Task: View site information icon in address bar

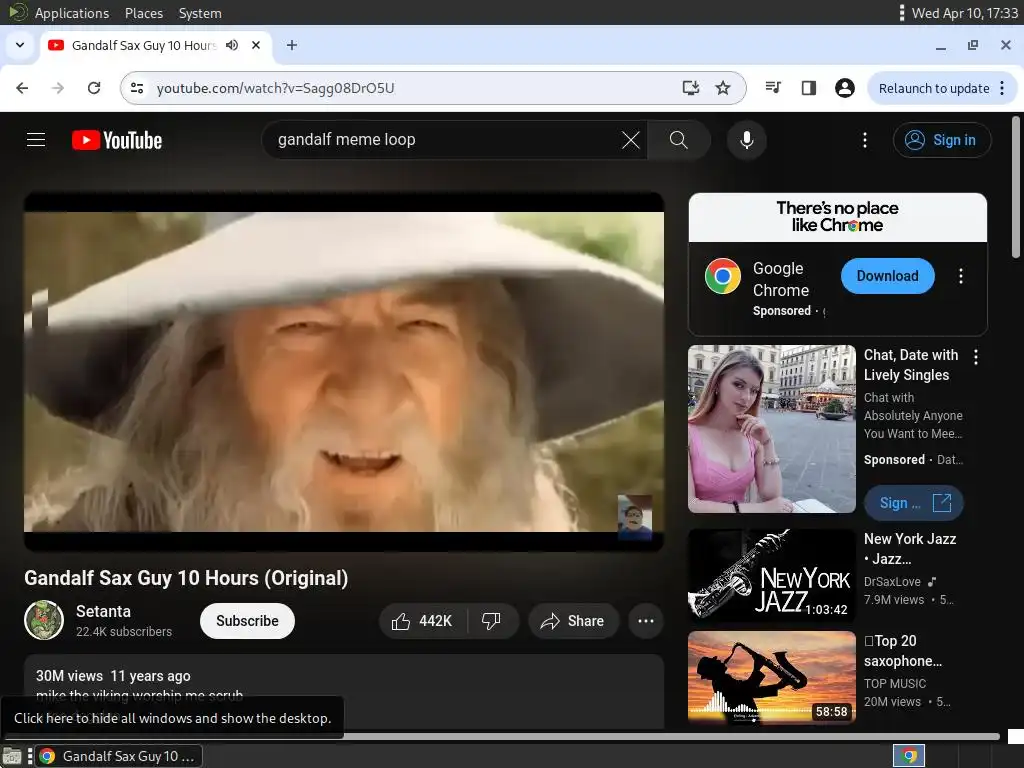Action: point(137,88)
